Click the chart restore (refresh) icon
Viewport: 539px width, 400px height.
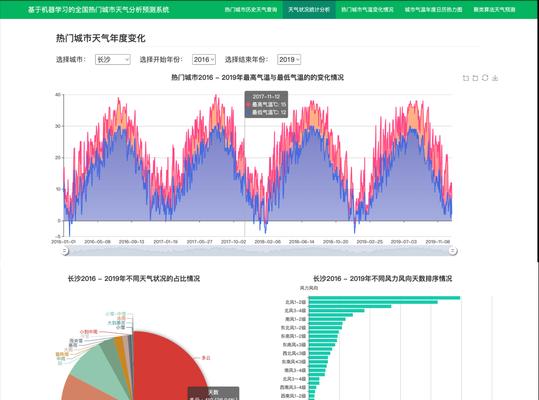(485, 78)
